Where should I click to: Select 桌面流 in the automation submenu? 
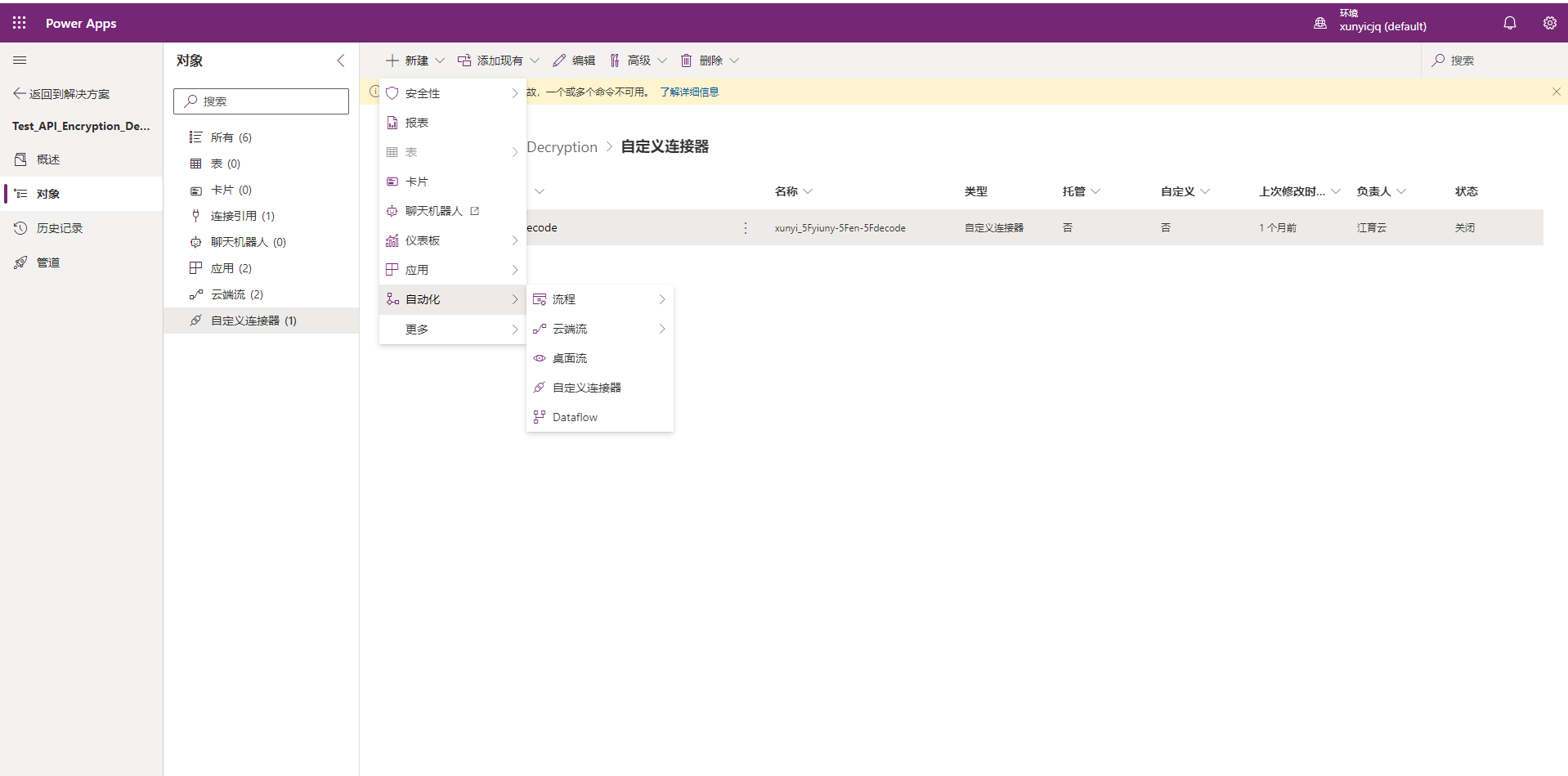tap(570, 358)
